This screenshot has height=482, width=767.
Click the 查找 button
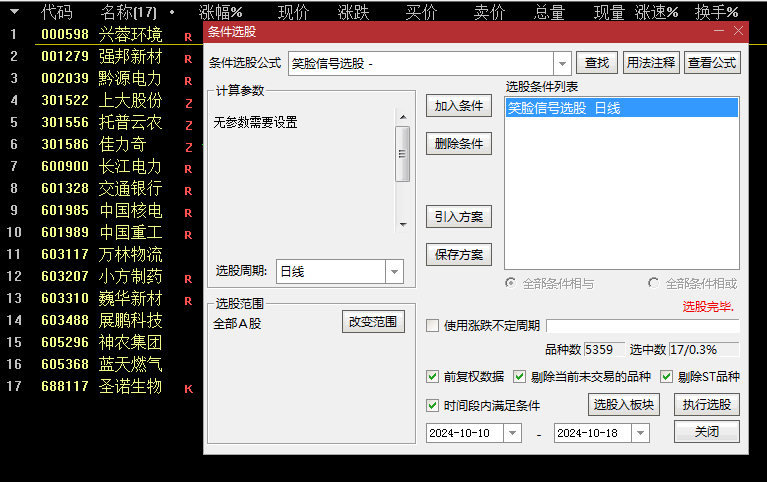pos(597,63)
